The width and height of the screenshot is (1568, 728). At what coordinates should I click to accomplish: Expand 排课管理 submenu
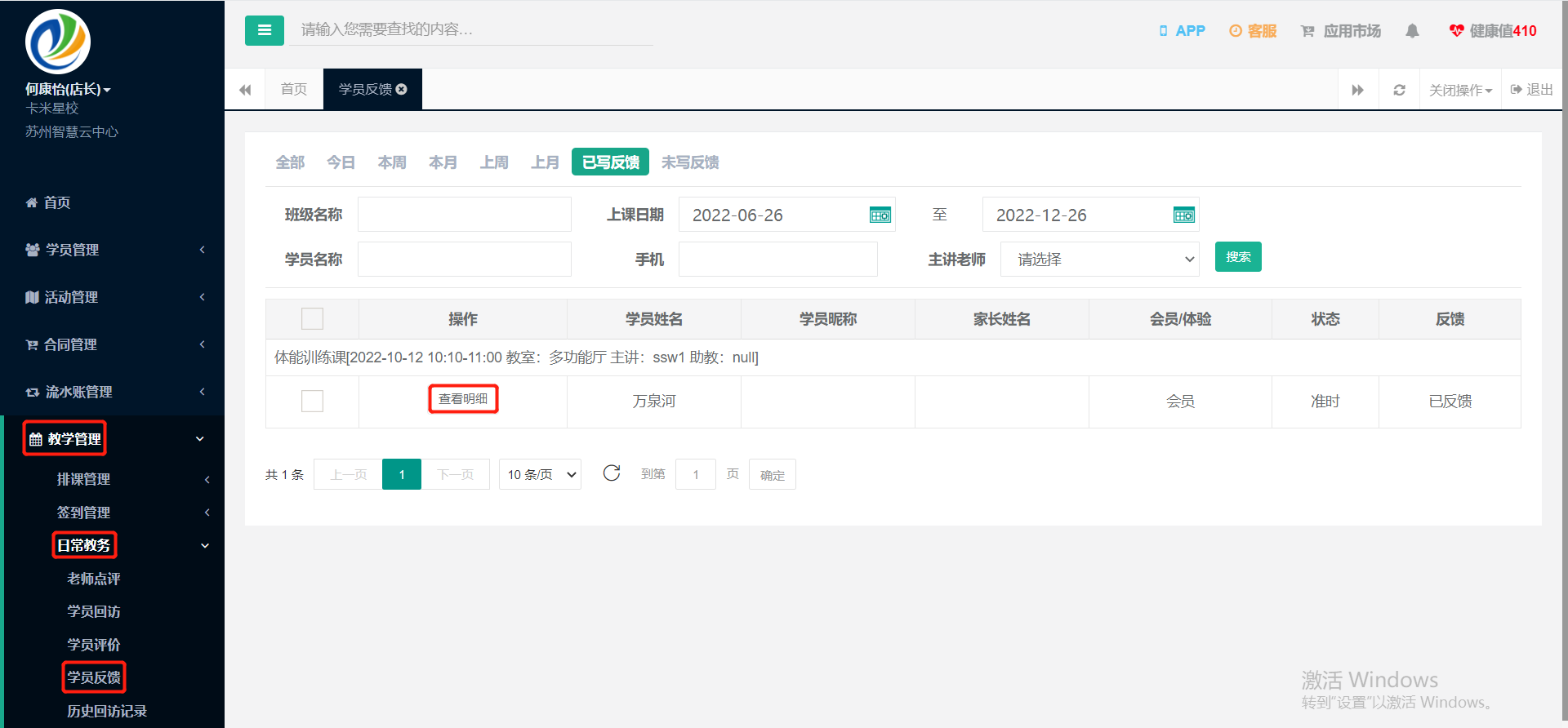pos(114,479)
